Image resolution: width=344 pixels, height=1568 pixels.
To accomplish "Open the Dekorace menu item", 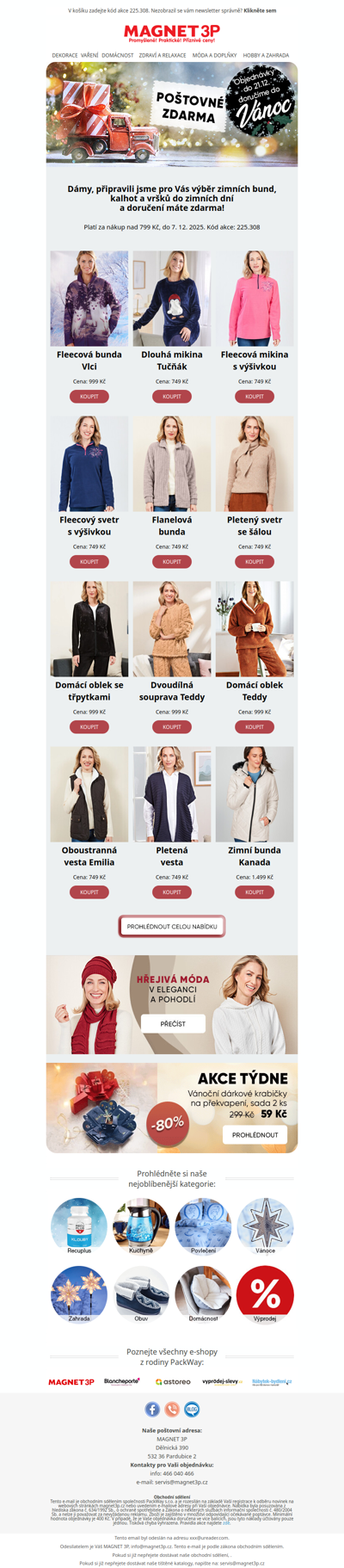I will tap(64, 55).
